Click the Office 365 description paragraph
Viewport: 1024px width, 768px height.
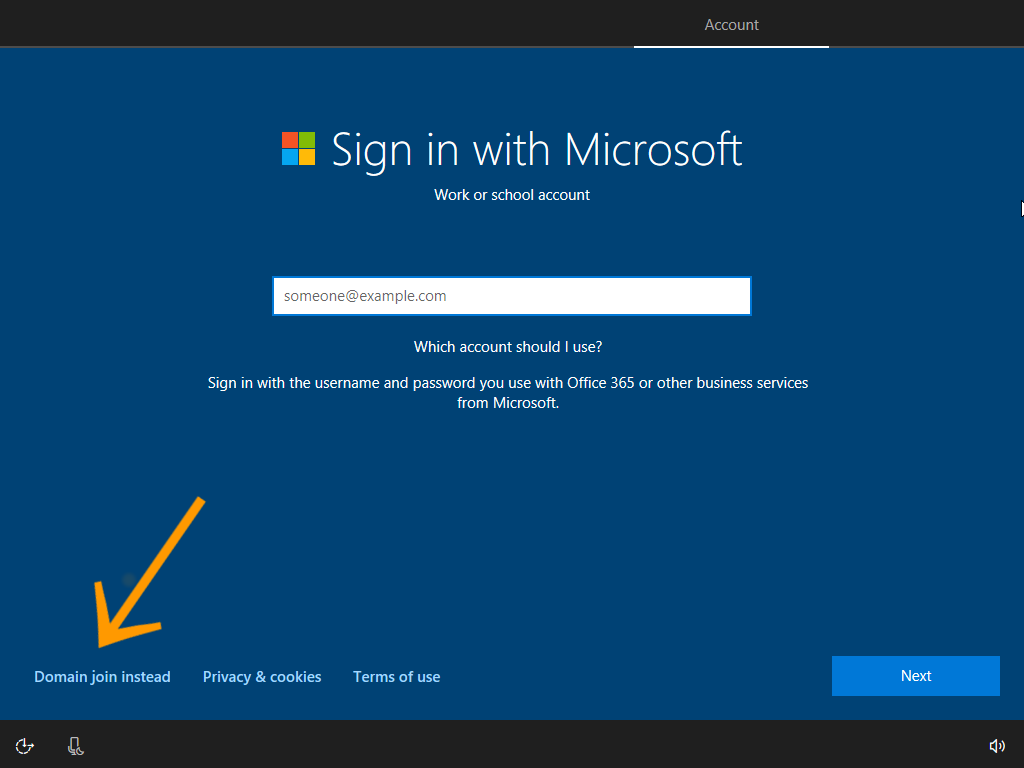coord(508,392)
